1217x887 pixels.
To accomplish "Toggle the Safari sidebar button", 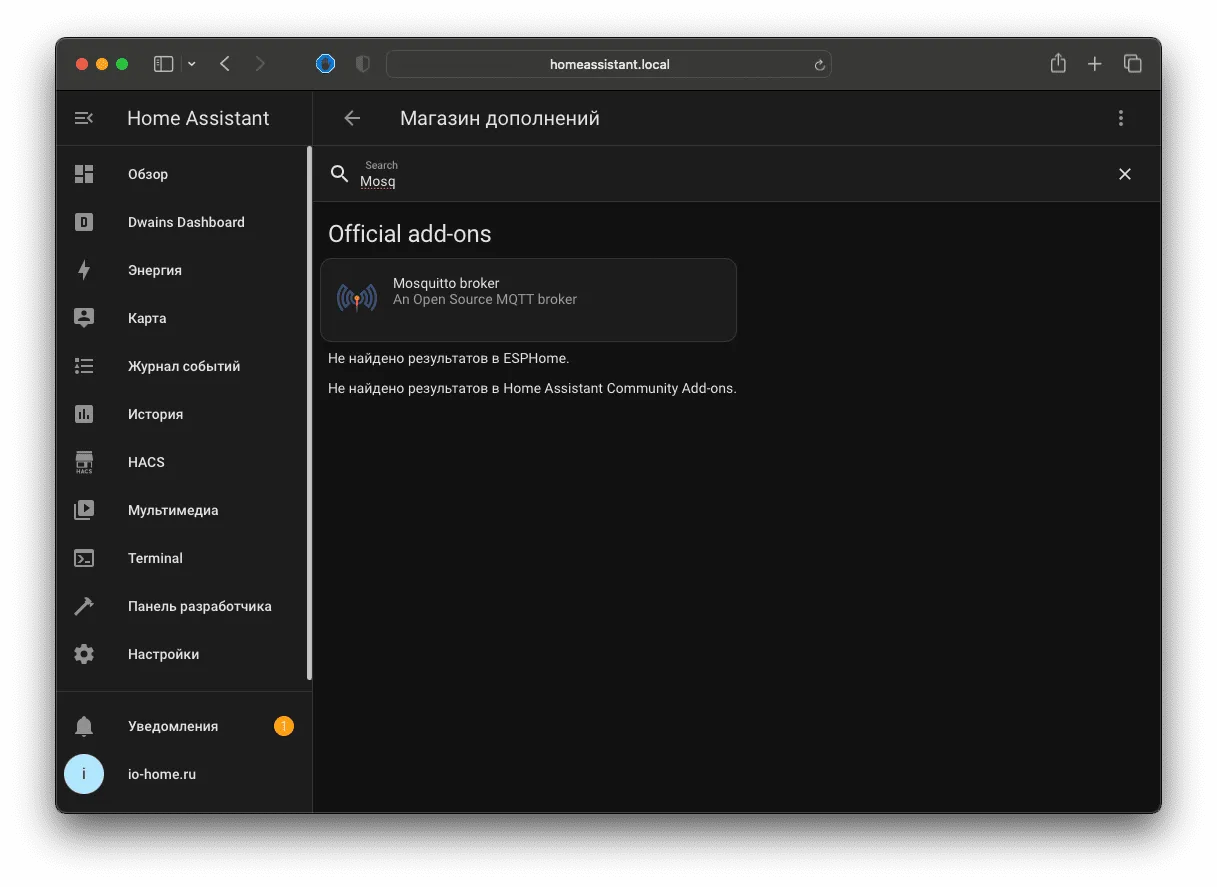I will click(x=163, y=64).
